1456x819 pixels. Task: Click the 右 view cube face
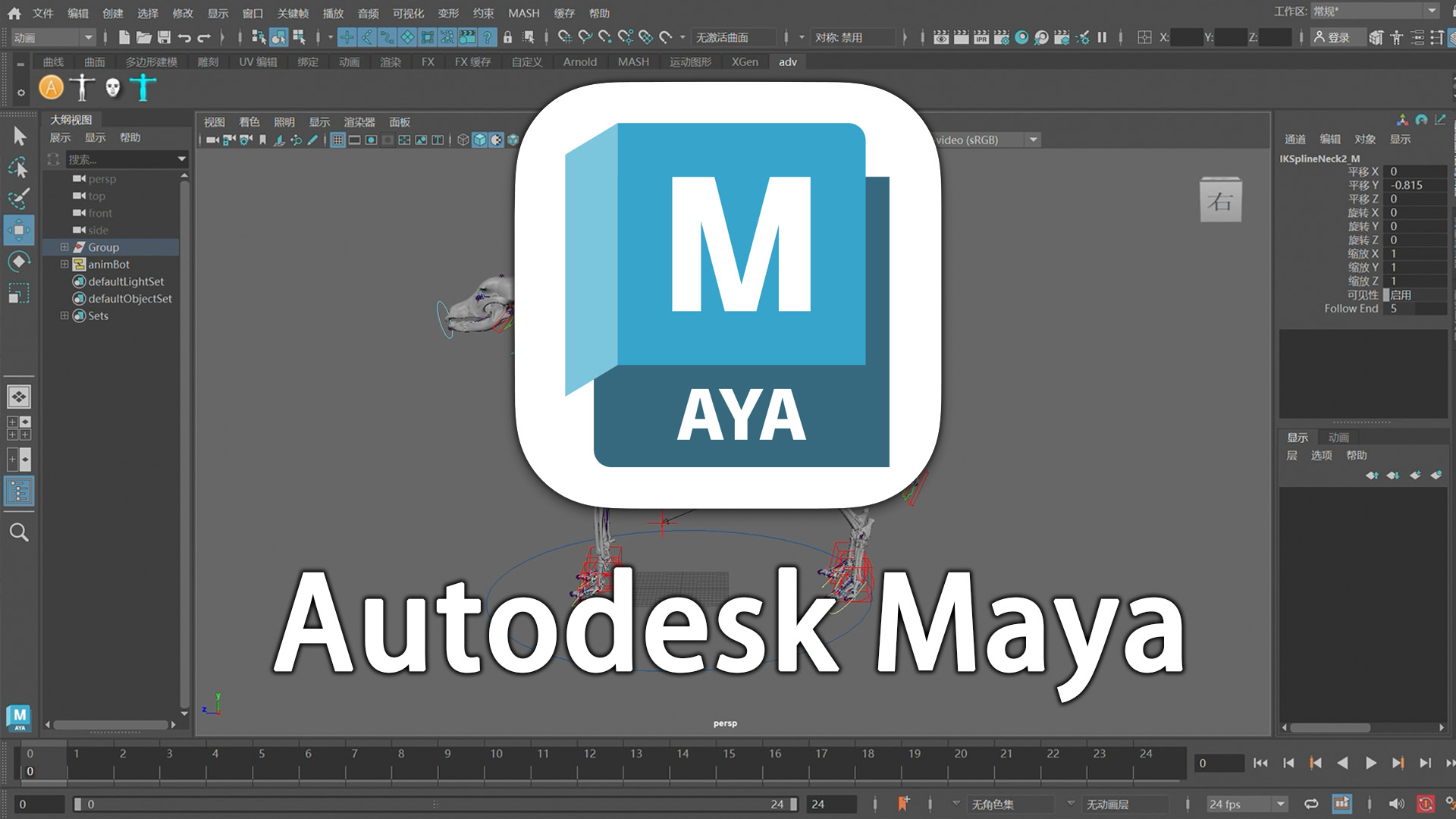1220,201
